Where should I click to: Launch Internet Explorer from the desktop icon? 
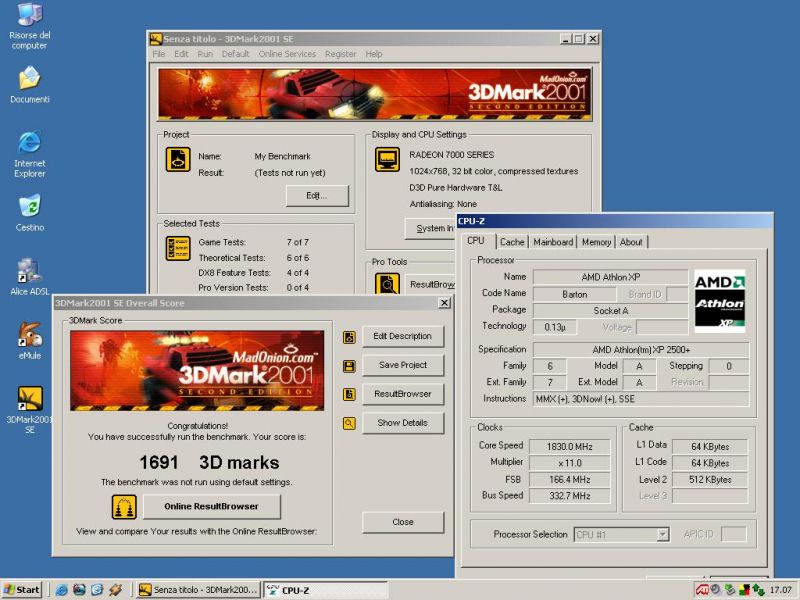(30, 155)
